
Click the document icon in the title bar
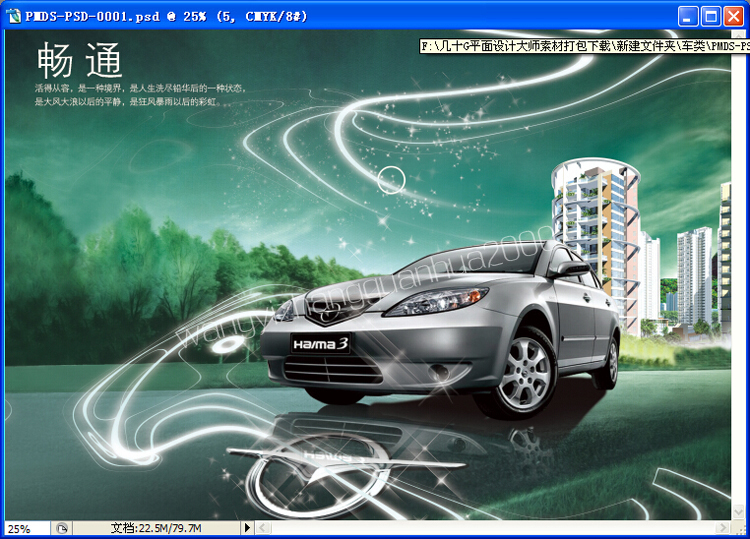[14, 16]
